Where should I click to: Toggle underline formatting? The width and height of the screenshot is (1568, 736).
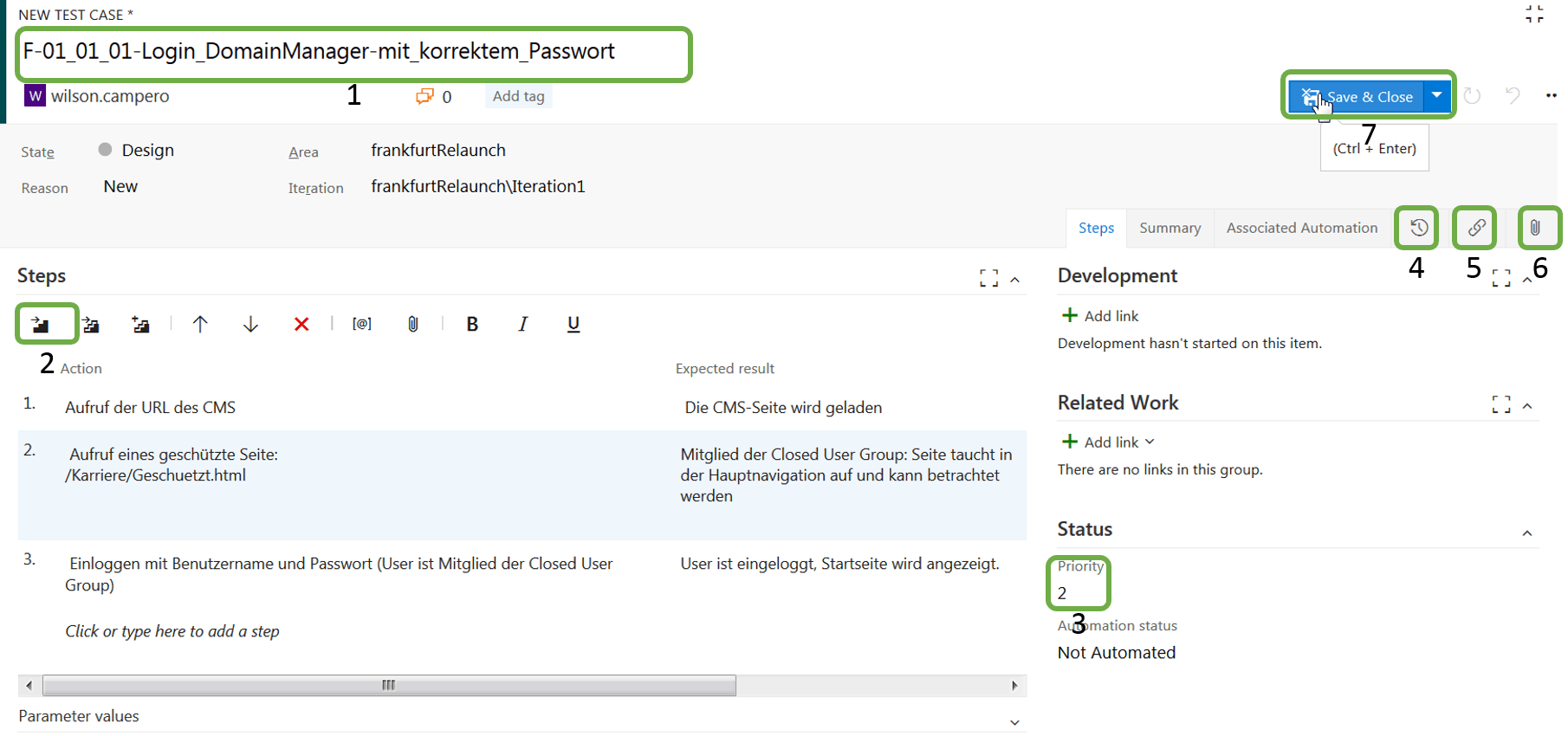573,324
